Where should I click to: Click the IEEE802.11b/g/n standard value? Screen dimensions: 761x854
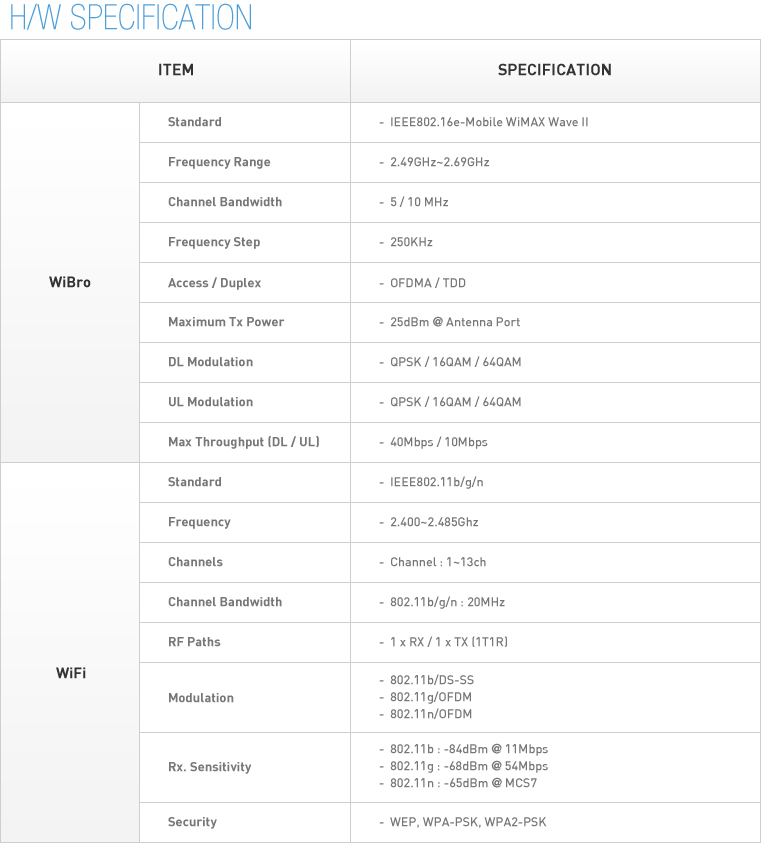pos(437,482)
